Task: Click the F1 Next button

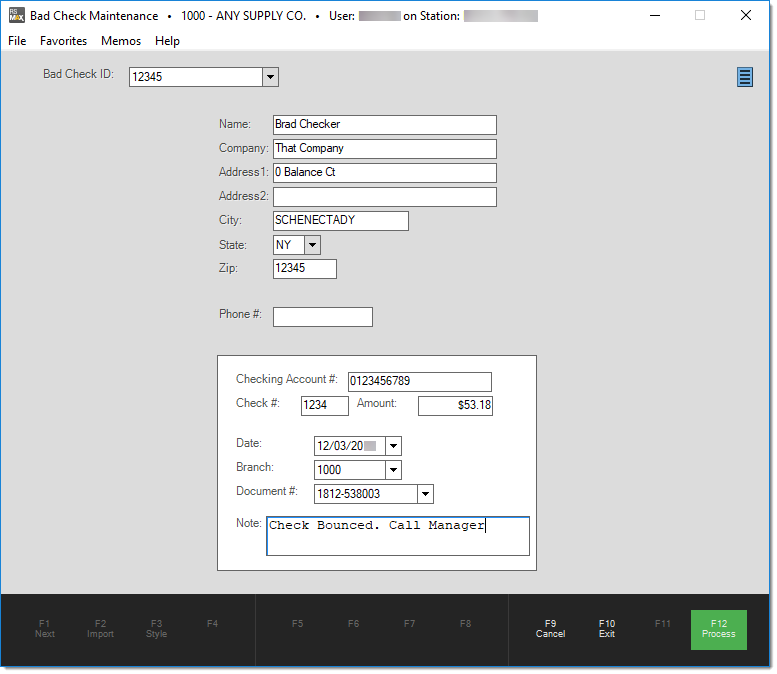Action: tap(45, 629)
